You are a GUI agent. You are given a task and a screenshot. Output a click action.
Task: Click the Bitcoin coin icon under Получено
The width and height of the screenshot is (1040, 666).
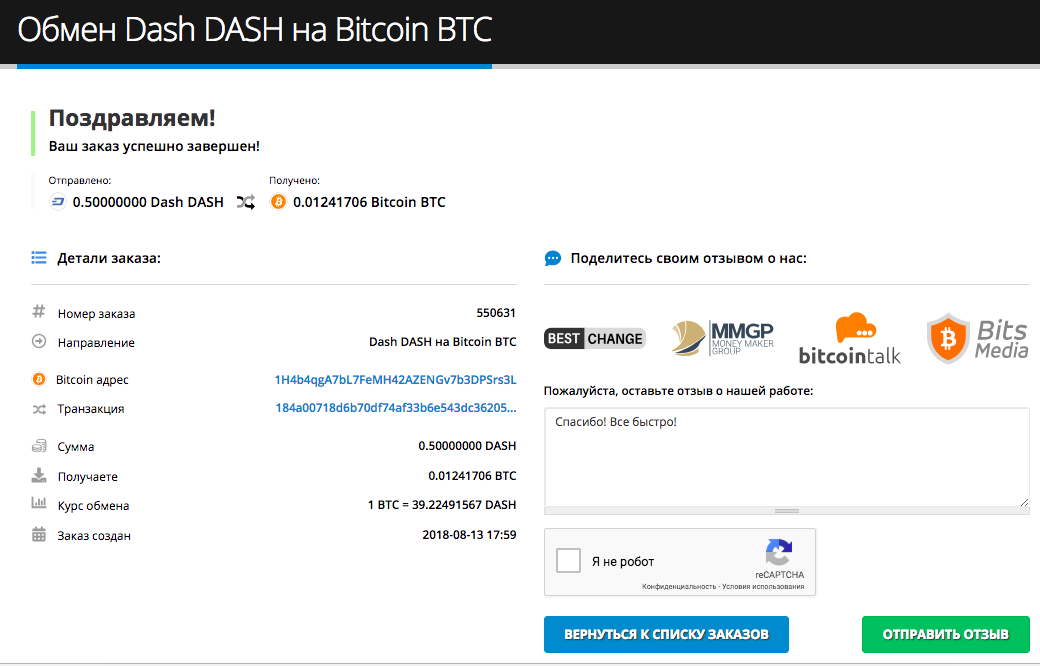278,202
